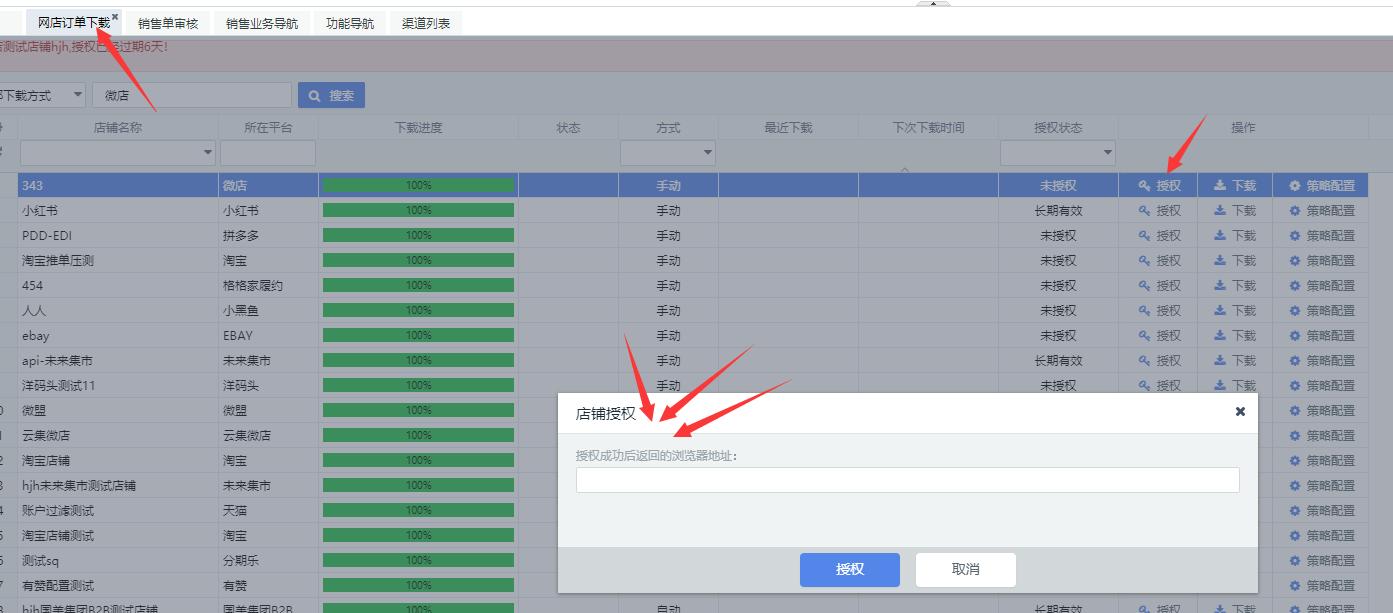This screenshot has width=1393, height=613.
Task: Click the 下载 download icon for PDD-EDI
Action: pyautogui.click(x=1222, y=235)
